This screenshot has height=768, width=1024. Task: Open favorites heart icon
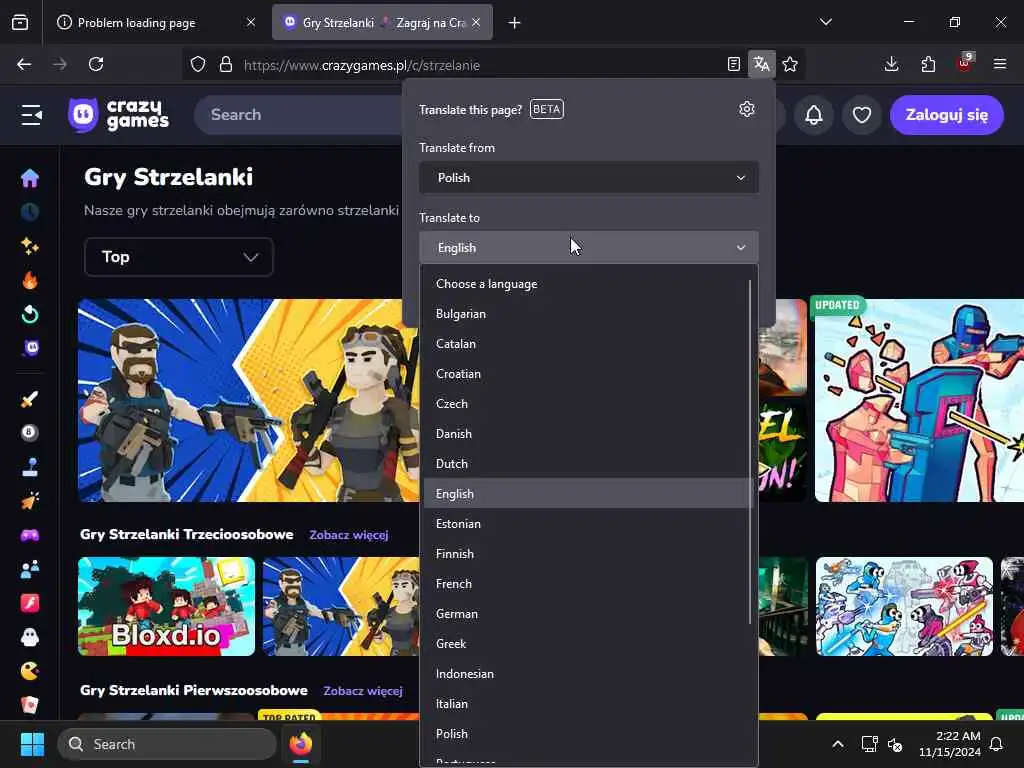click(x=862, y=115)
